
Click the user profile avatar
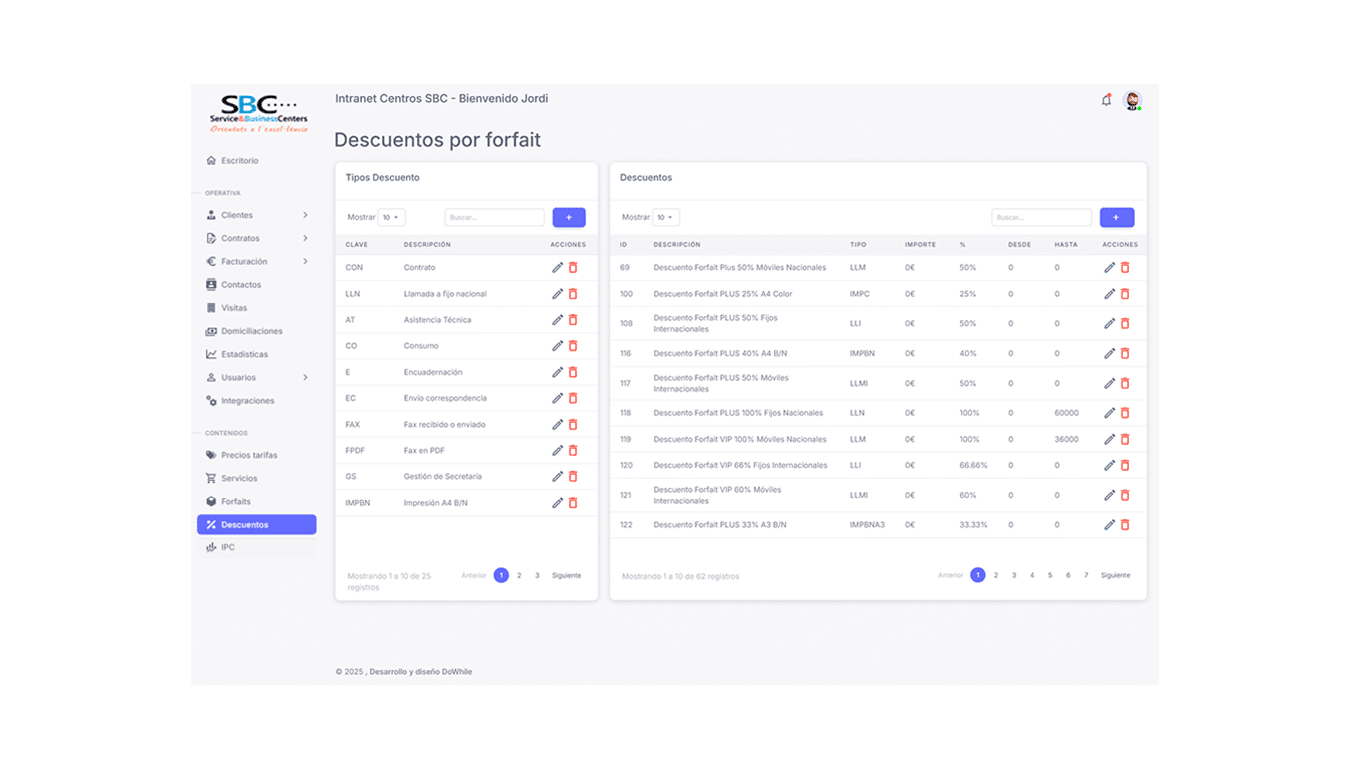[x=1133, y=100]
